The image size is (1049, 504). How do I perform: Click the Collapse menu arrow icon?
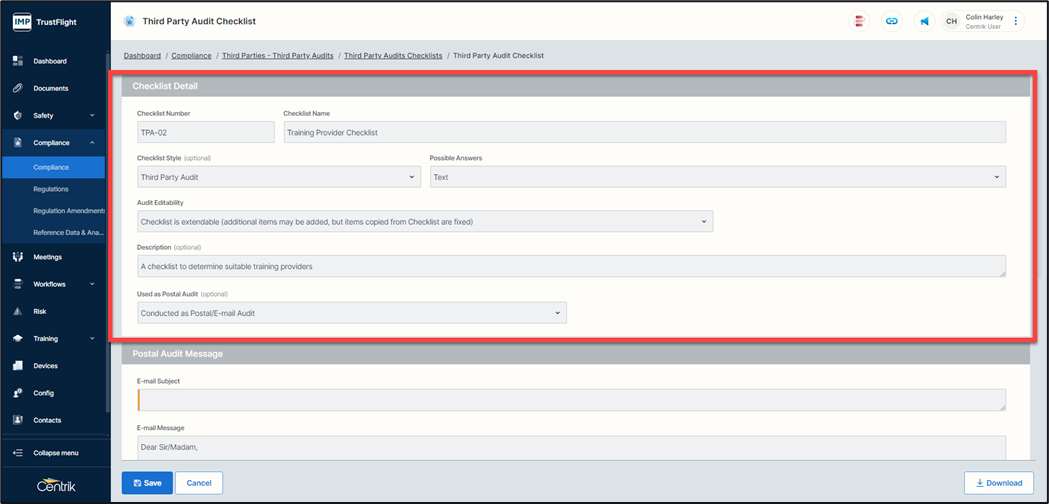18,453
